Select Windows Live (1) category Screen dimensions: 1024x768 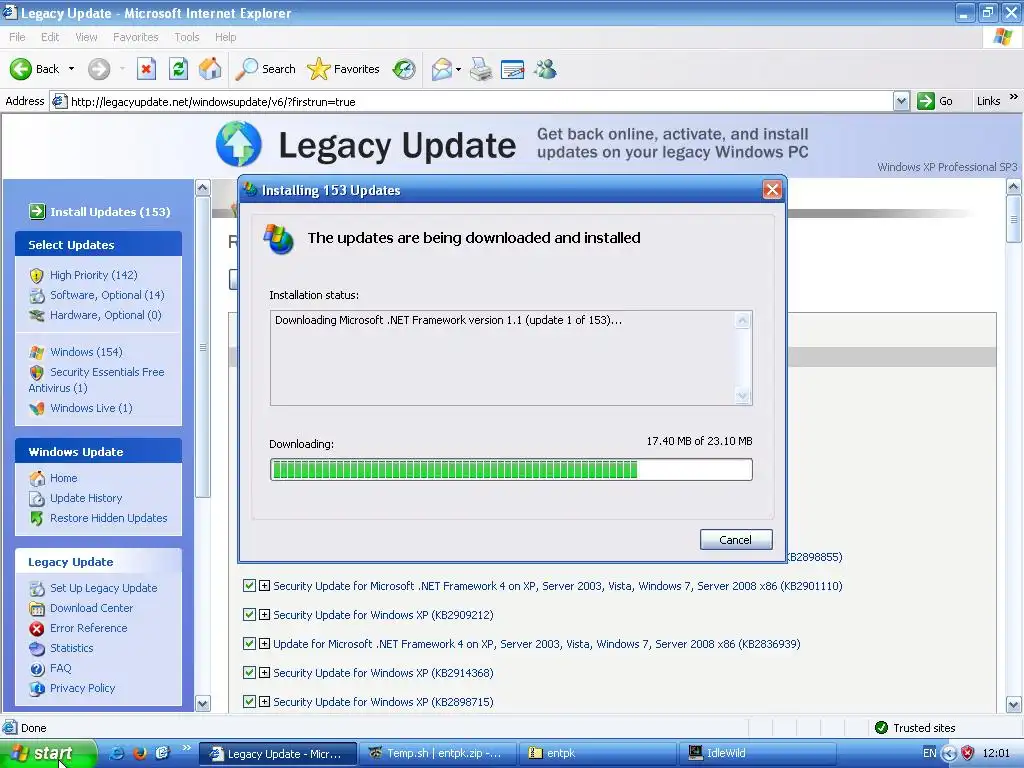[91, 408]
